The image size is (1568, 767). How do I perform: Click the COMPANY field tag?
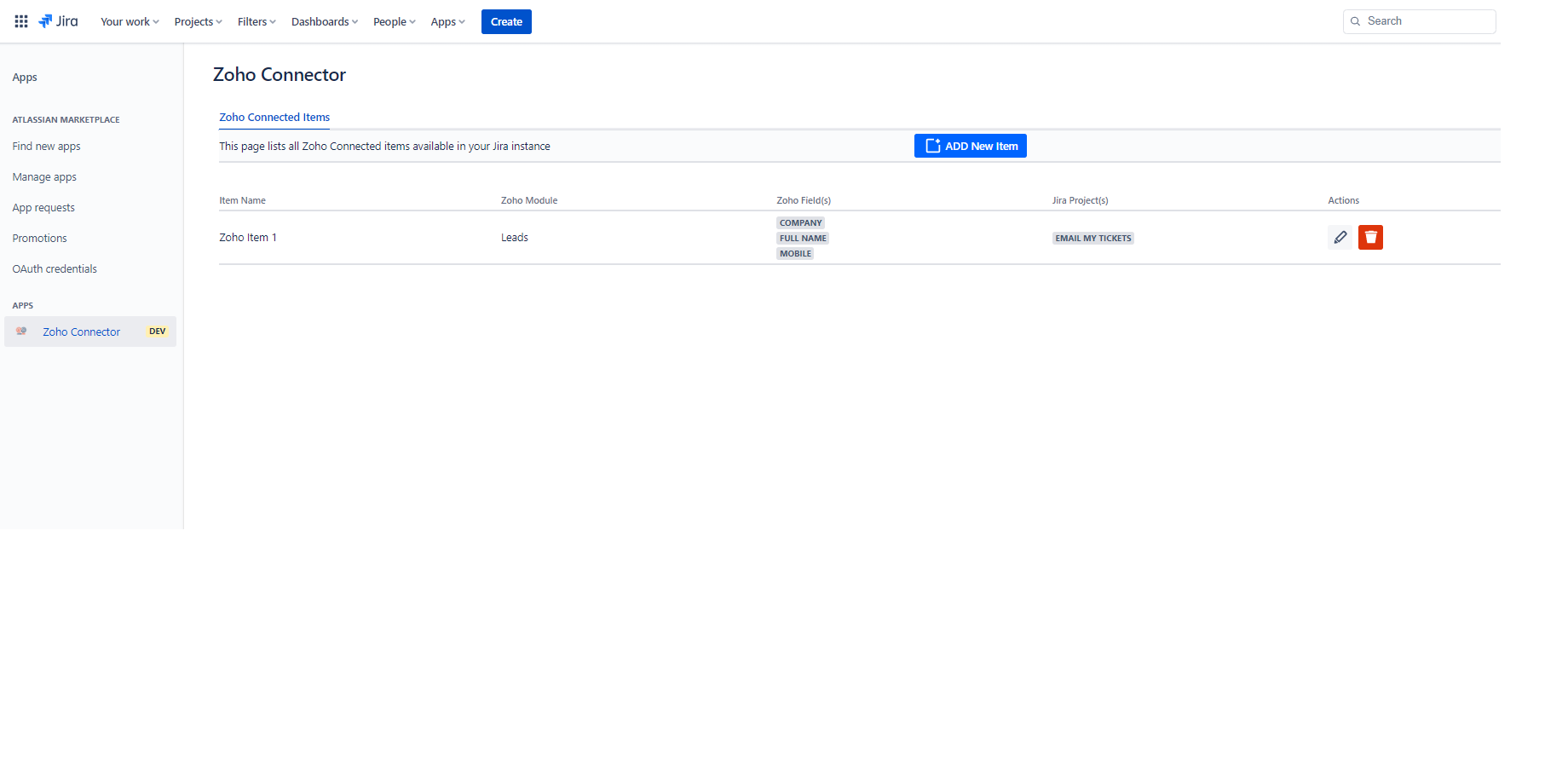(800, 222)
